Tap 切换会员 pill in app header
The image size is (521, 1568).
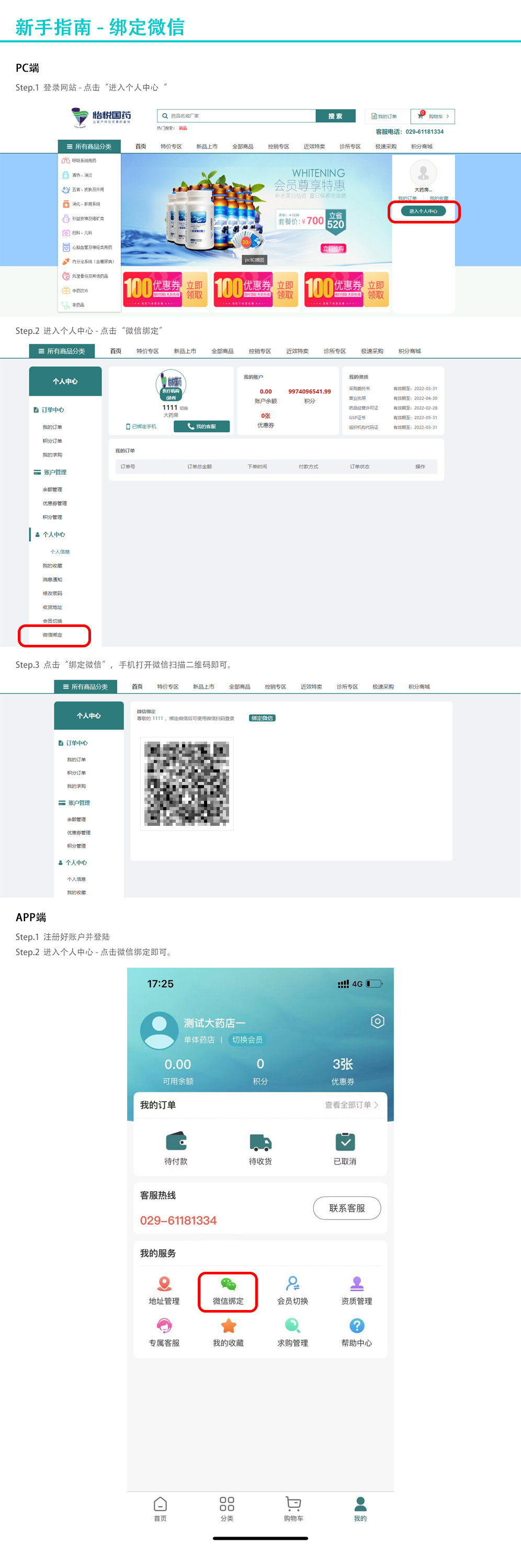[247, 1039]
